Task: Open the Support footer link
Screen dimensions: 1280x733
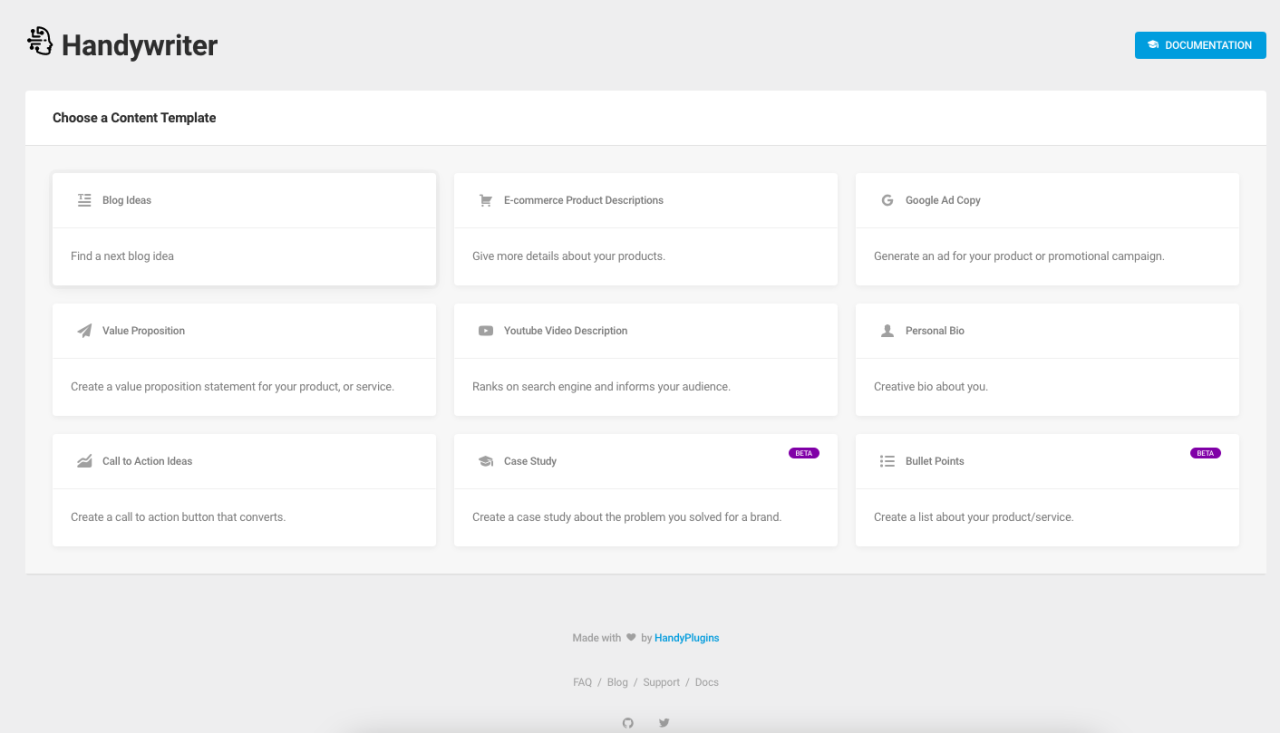Action: 661,681
